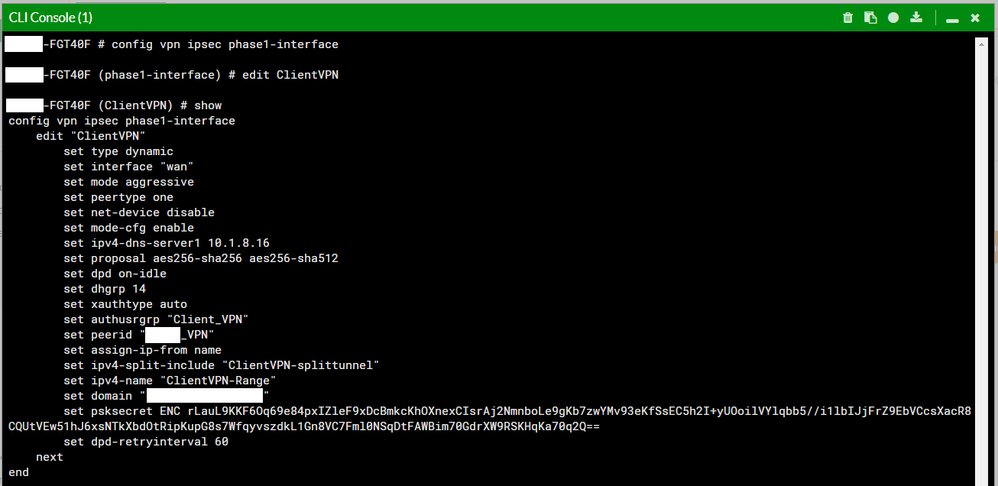Click the 'set type dynamic' line
This screenshot has width=998, height=486.
click(118, 151)
